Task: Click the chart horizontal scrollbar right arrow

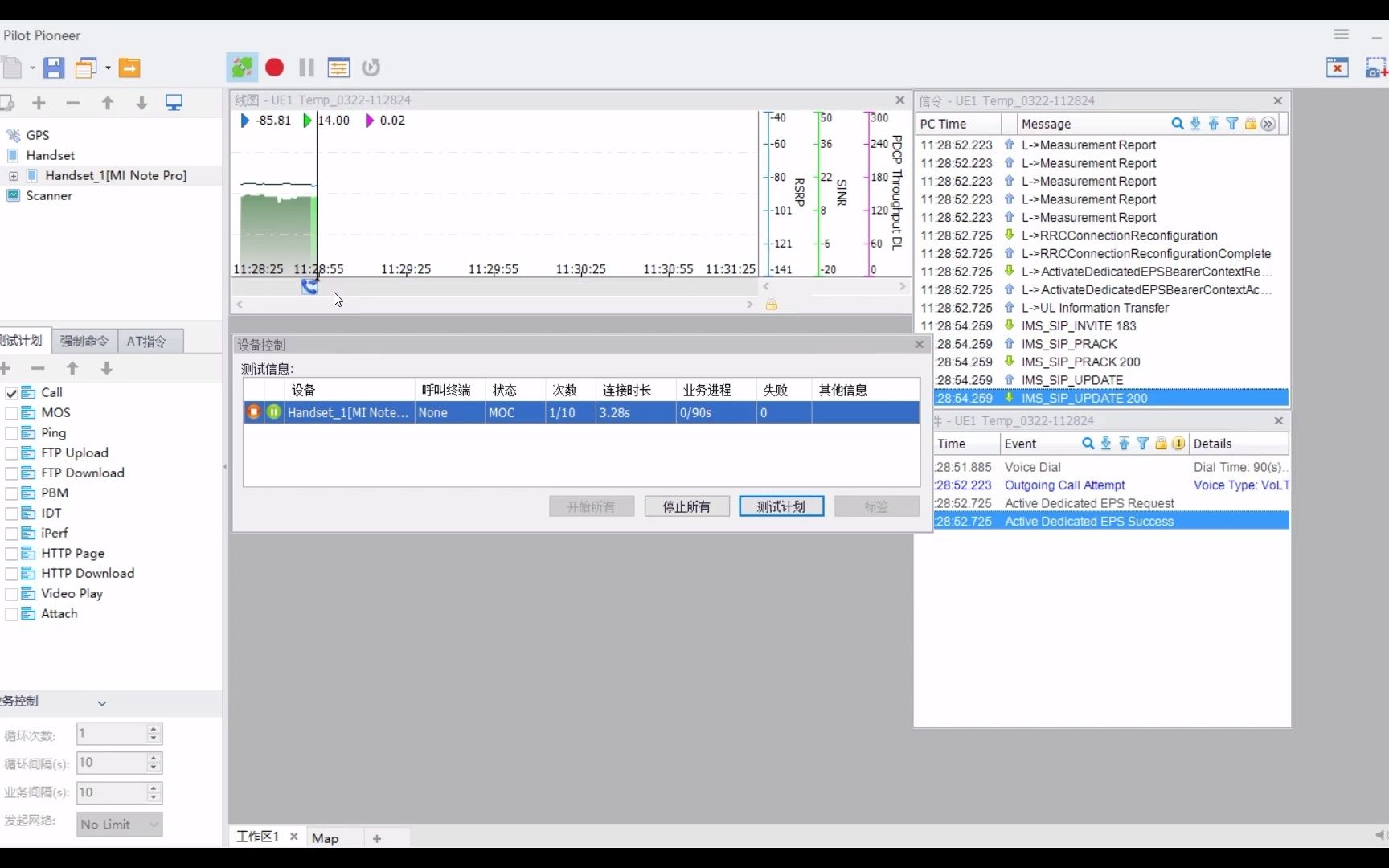Action: [749, 305]
